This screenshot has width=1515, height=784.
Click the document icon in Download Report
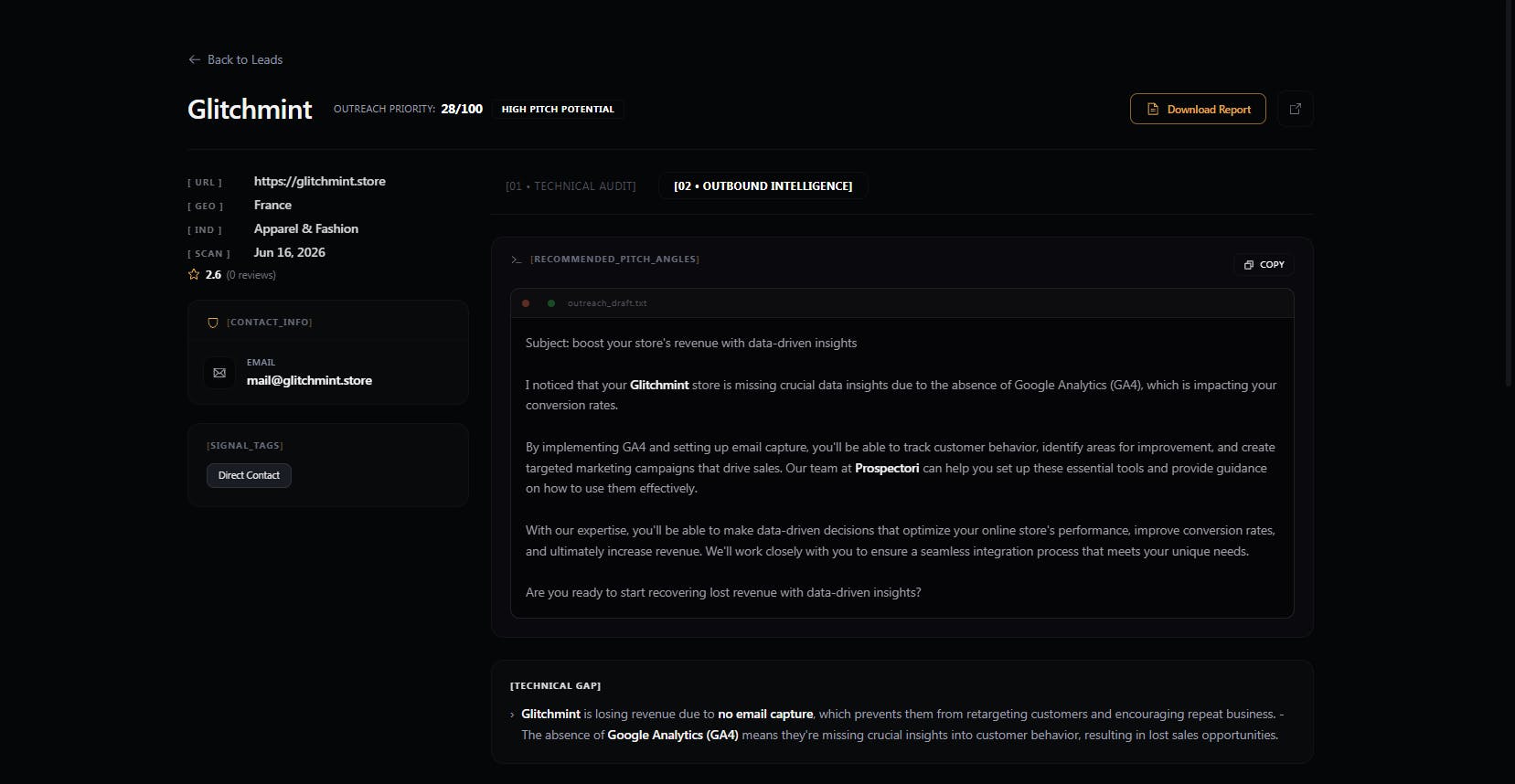(1153, 109)
